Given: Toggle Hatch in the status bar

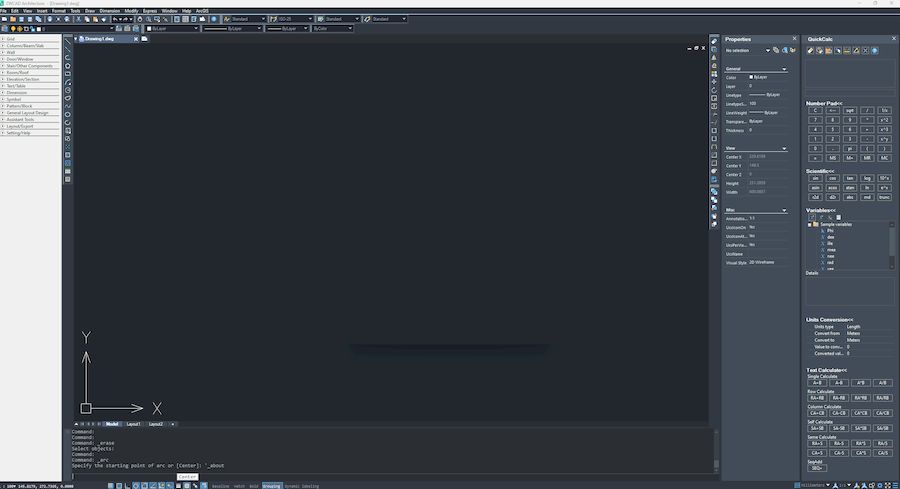Looking at the screenshot, I should coord(239,486).
